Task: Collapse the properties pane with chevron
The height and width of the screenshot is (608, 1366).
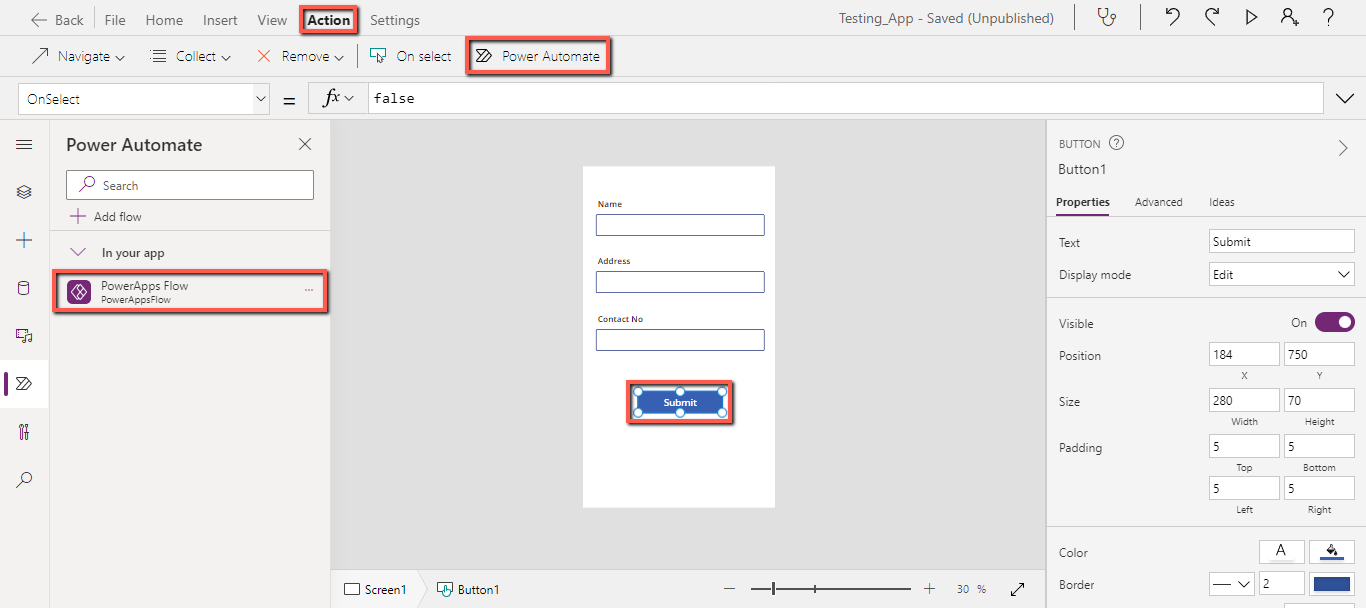Action: coord(1343,148)
